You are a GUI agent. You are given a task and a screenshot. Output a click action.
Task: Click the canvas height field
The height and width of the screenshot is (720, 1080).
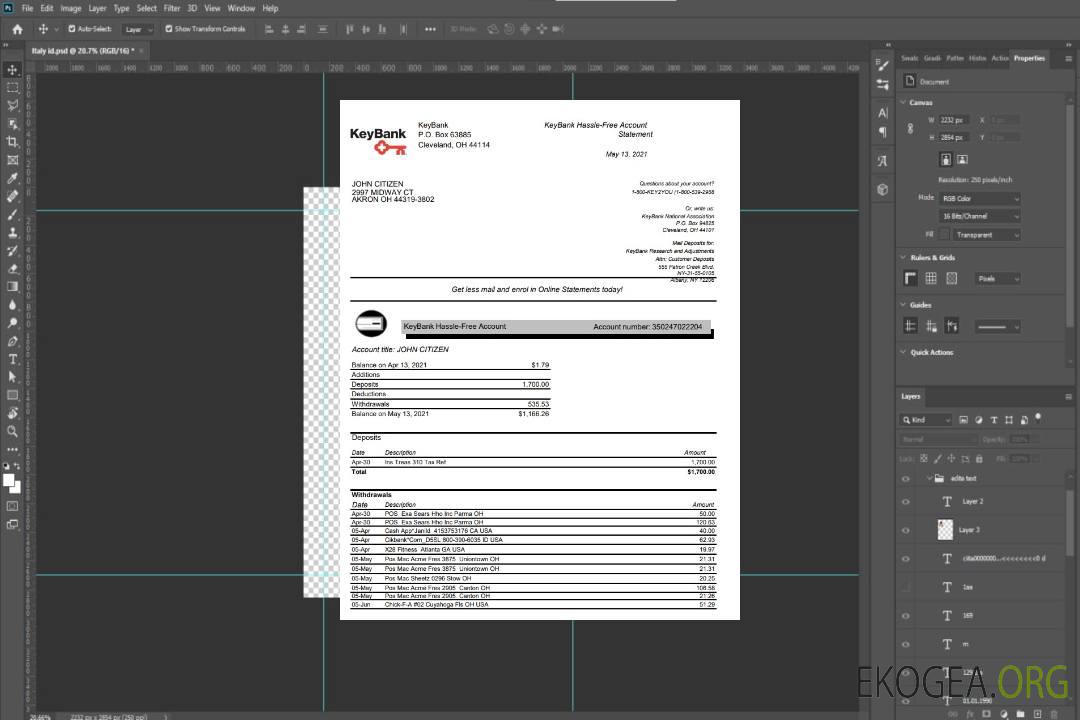coord(954,138)
